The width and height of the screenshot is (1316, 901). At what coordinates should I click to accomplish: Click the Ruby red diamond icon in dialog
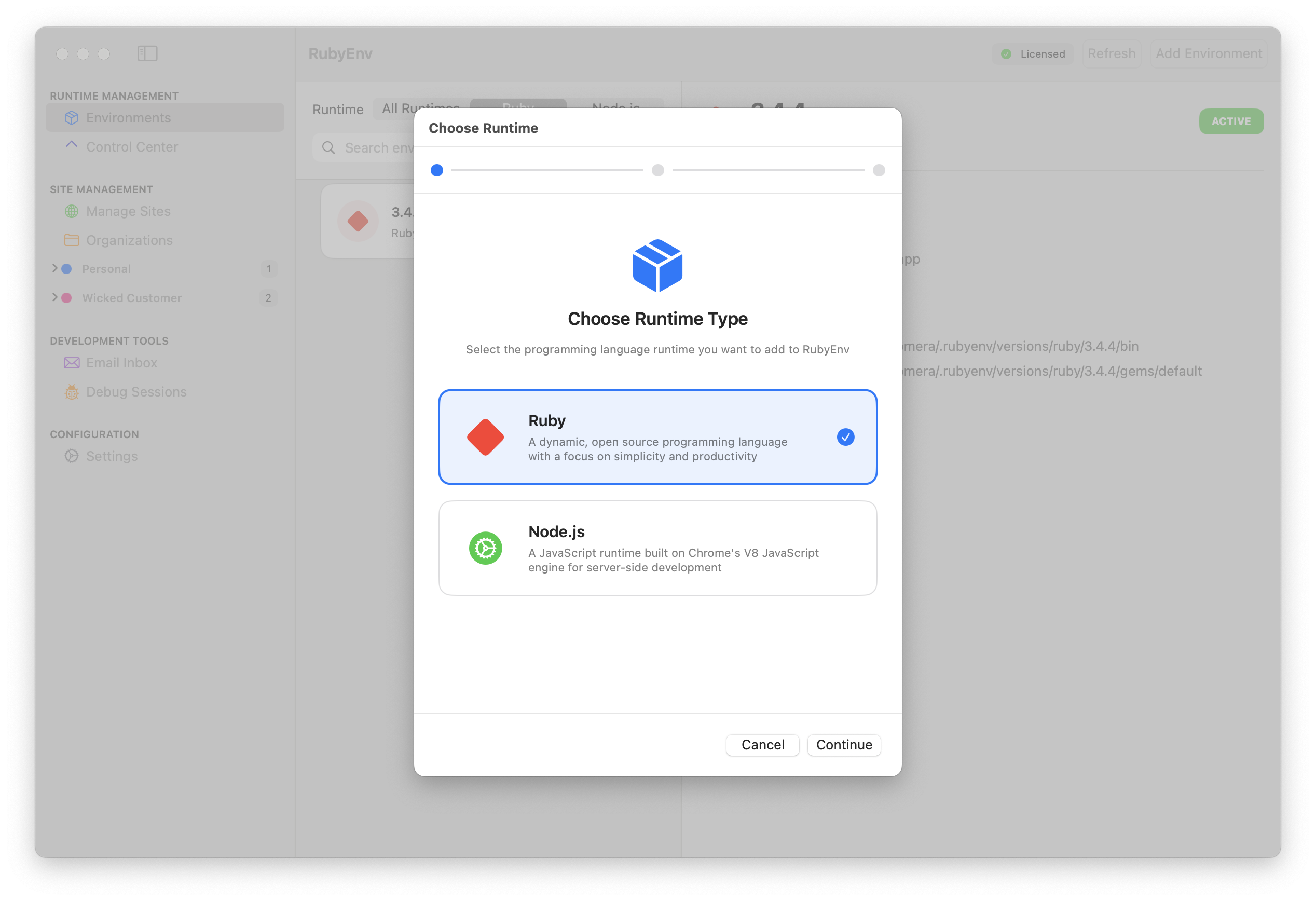tap(485, 436)
